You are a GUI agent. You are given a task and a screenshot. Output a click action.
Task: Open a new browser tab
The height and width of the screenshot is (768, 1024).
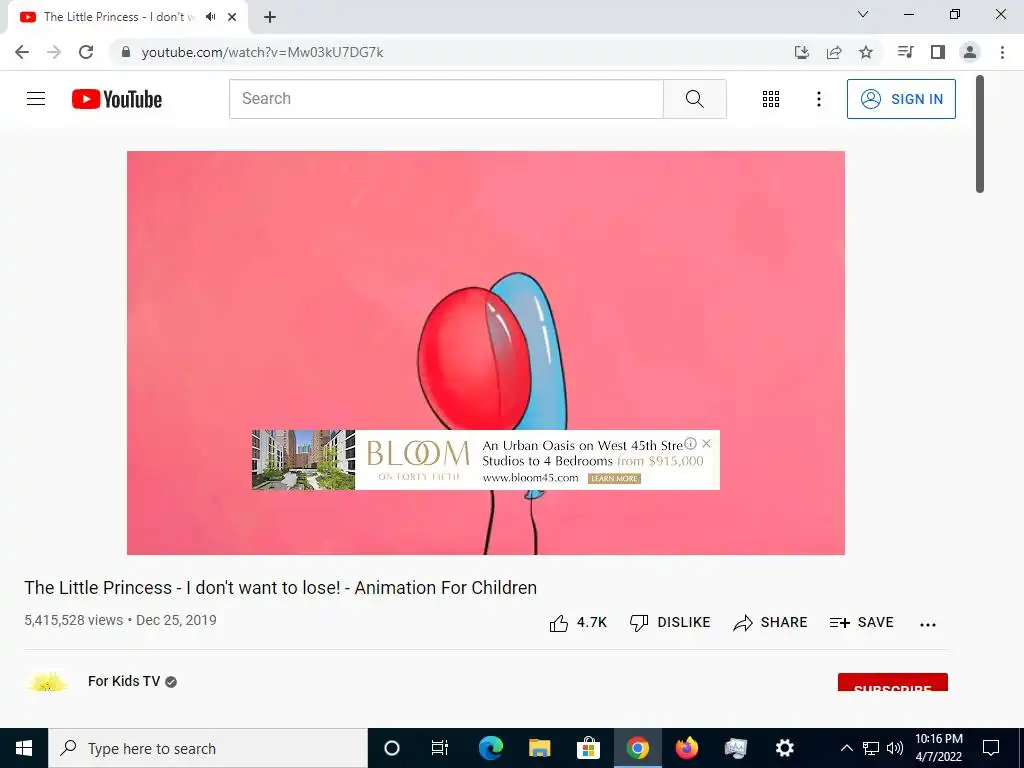click(270, 17)
